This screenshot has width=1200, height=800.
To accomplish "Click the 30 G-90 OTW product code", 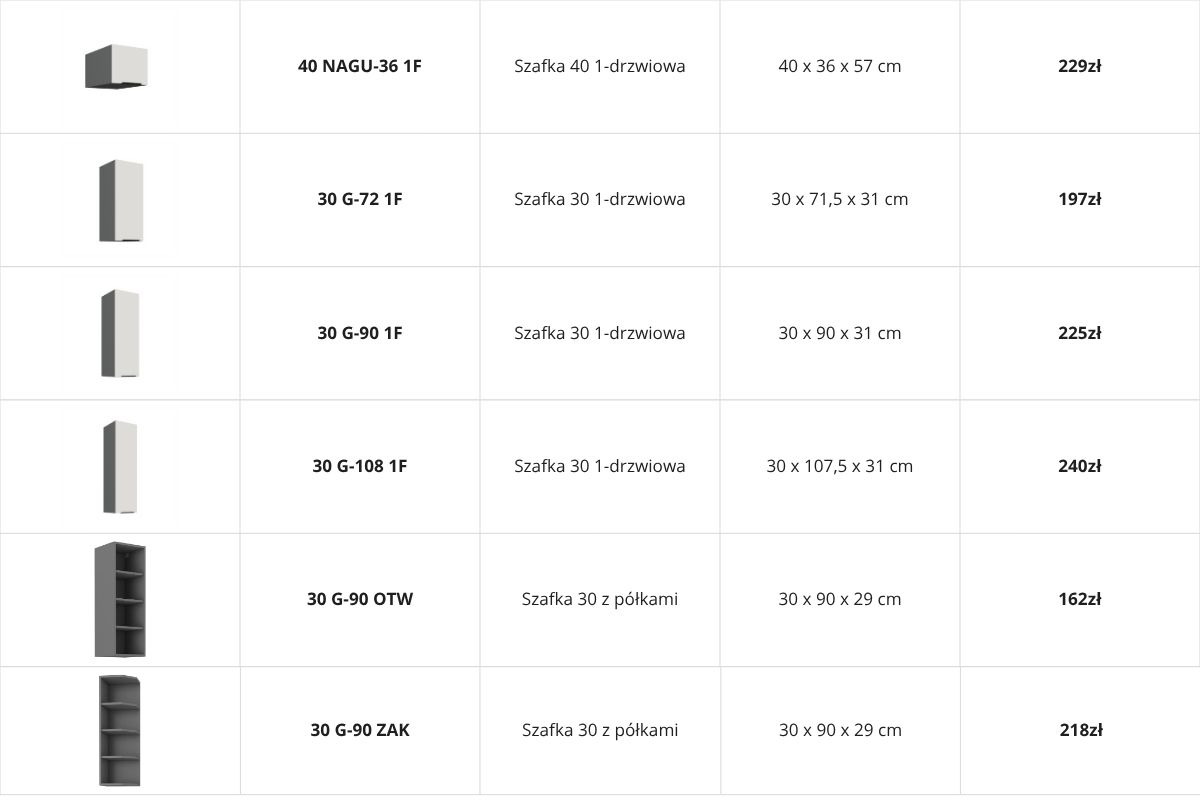I will point(360,599).
